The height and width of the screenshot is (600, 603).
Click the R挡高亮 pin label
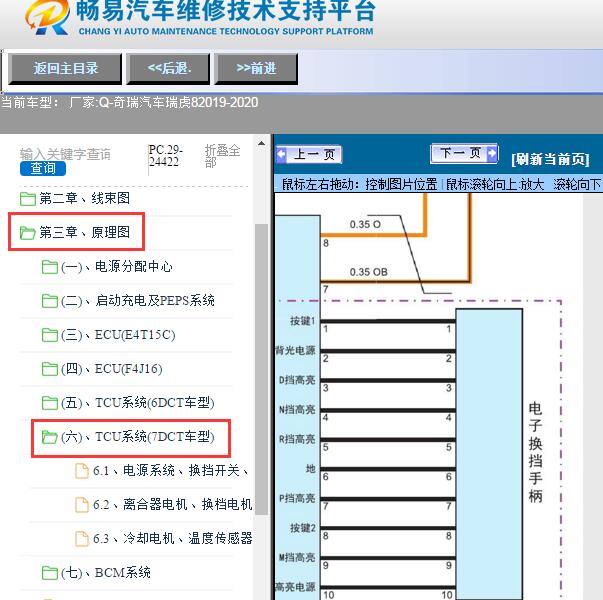point(297,439)
